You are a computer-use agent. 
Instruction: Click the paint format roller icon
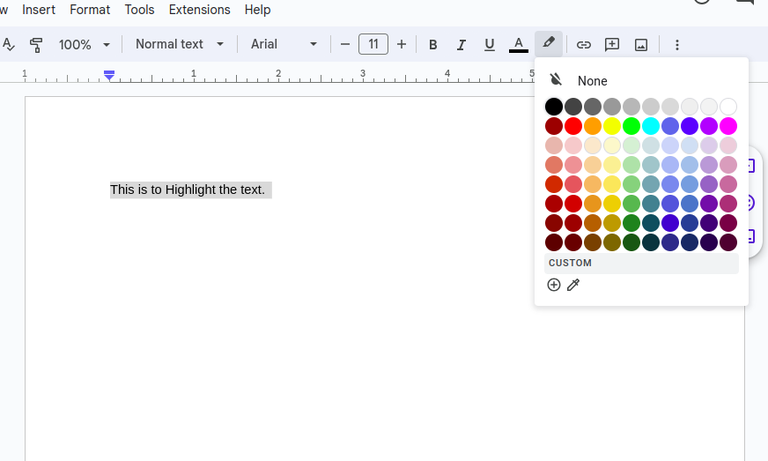(x=36, y=45)
